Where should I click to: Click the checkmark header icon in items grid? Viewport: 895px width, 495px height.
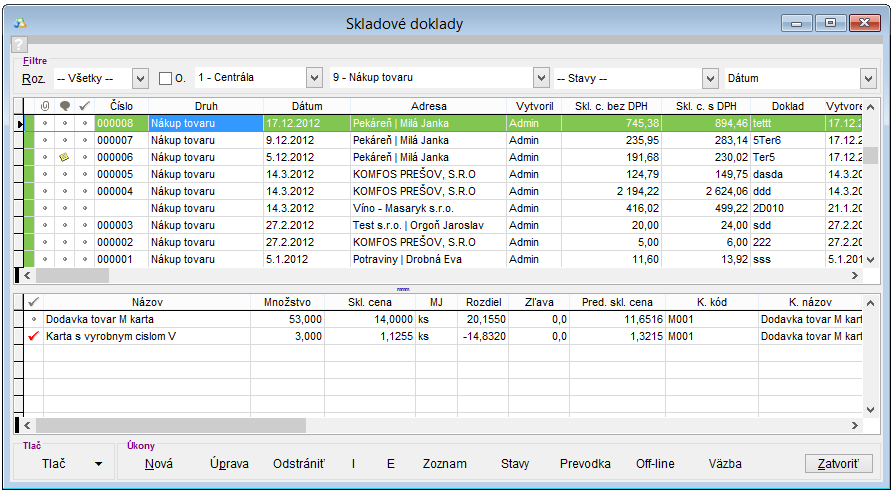point(34,301)
